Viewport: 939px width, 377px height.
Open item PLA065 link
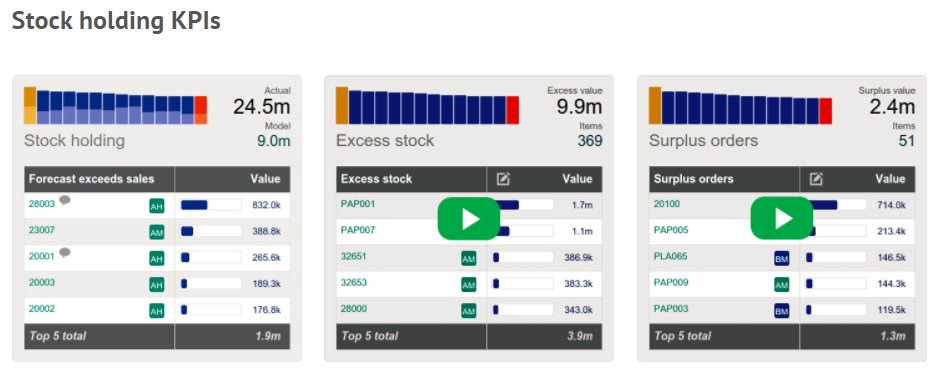pyautogui.click(x=671, y=256)
